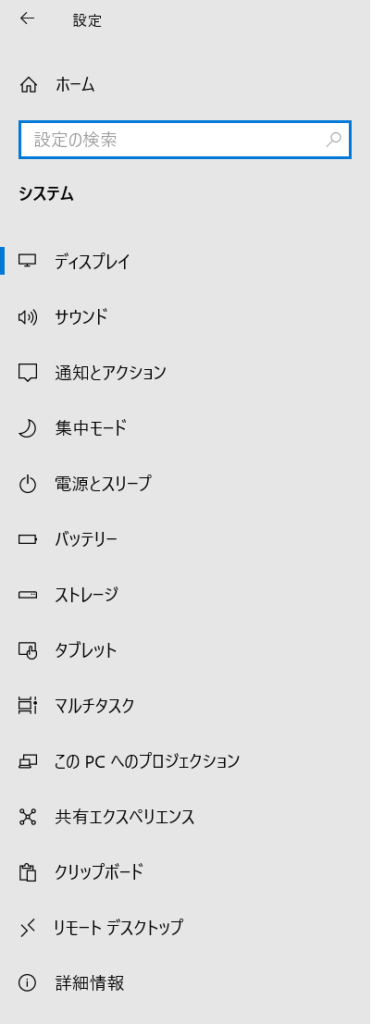Click the 電源とスリープ power icon
Viewport: 372px width, 1024px height.
pyautogui.click(x=27, y=484)
